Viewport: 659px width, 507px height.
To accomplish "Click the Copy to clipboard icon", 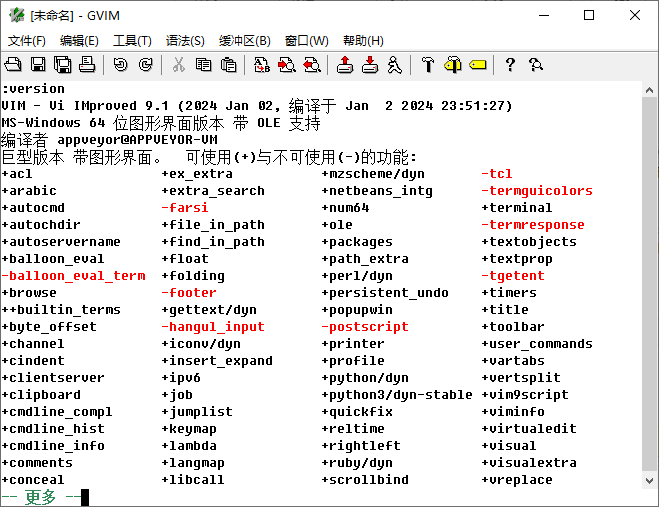I will pyautogui.click(x=203, y=65).
